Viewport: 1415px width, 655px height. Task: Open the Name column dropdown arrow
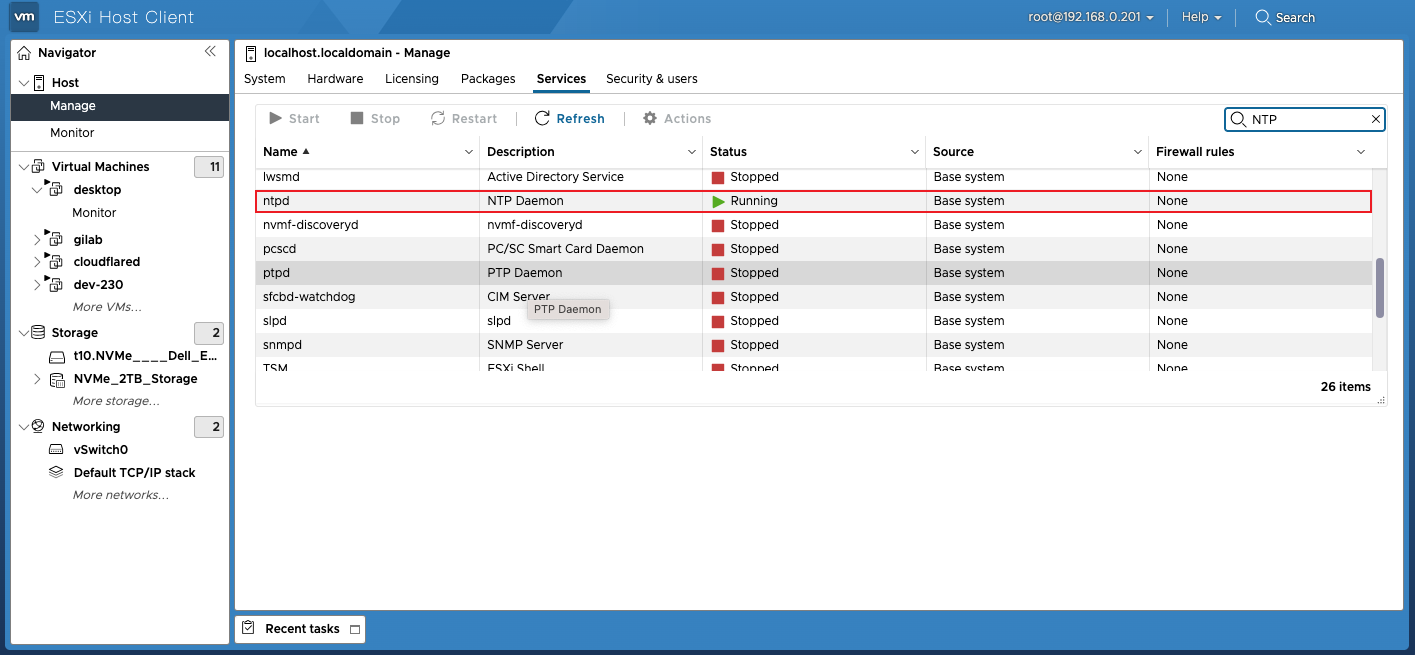click(469, 152)
